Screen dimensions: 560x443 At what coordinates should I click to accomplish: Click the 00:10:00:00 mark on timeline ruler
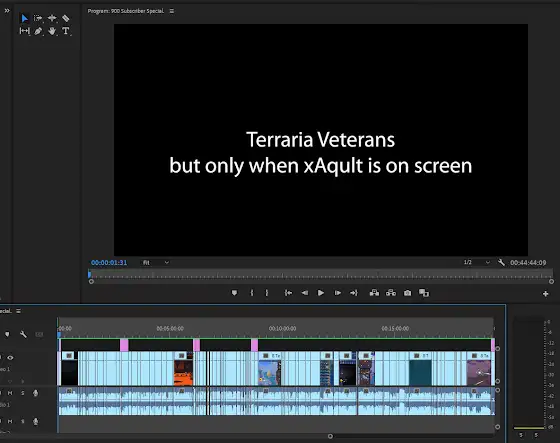point(282,328)
